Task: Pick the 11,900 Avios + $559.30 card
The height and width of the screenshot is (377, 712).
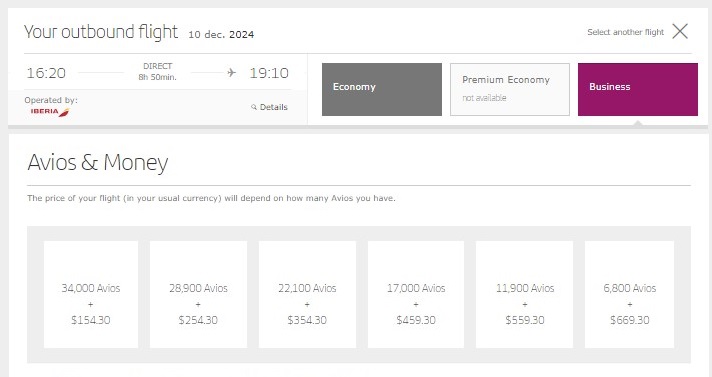Action: [524, 294]
